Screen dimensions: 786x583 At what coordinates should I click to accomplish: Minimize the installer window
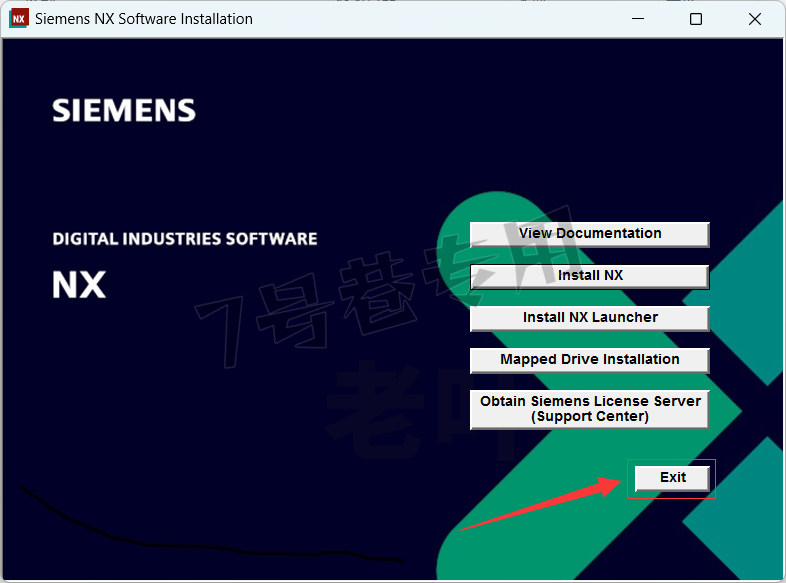[x=638, y=19]
